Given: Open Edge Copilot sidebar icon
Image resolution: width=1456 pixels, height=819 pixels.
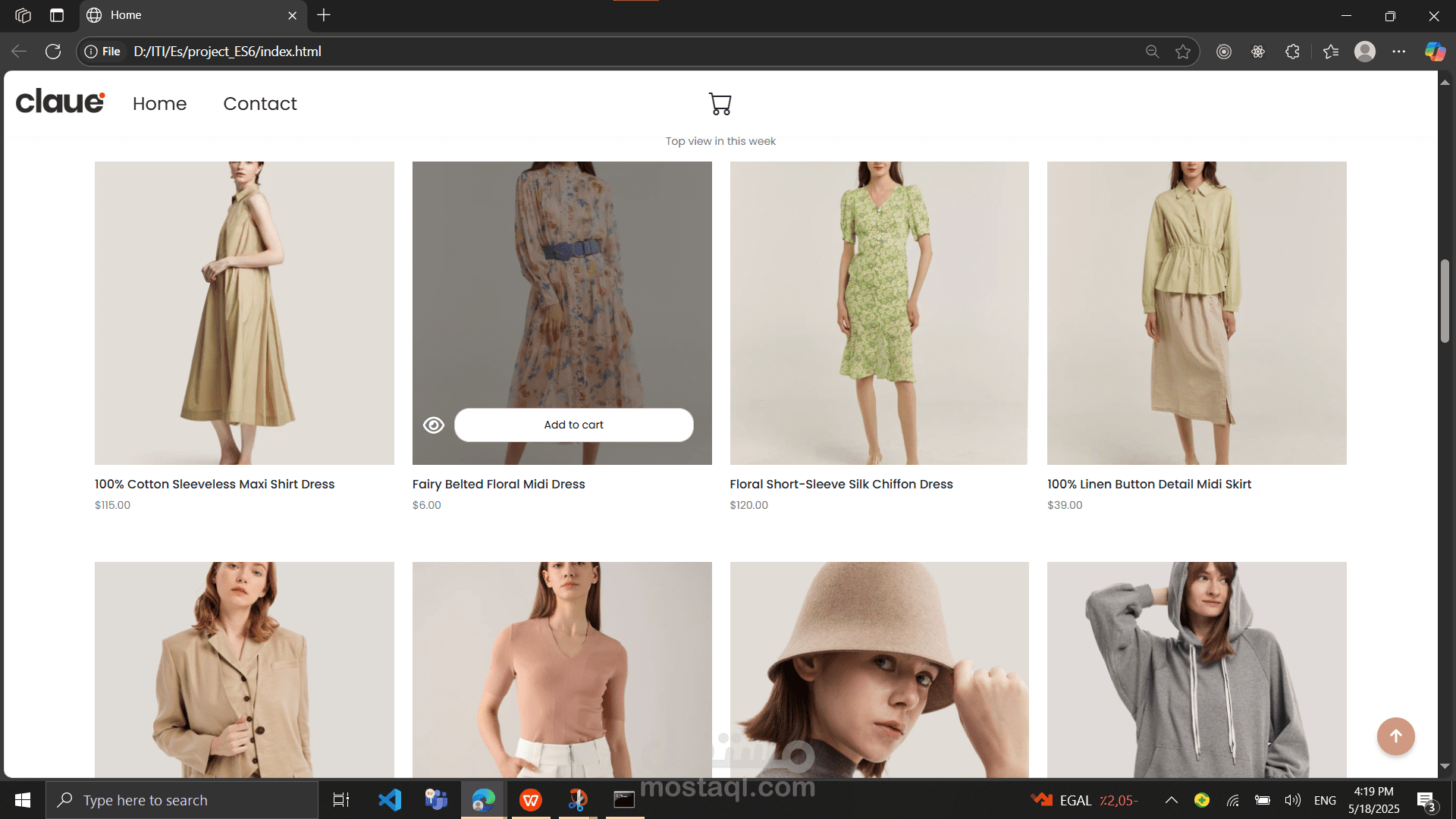Looking at the screenshot, I should pos(1434,52).
